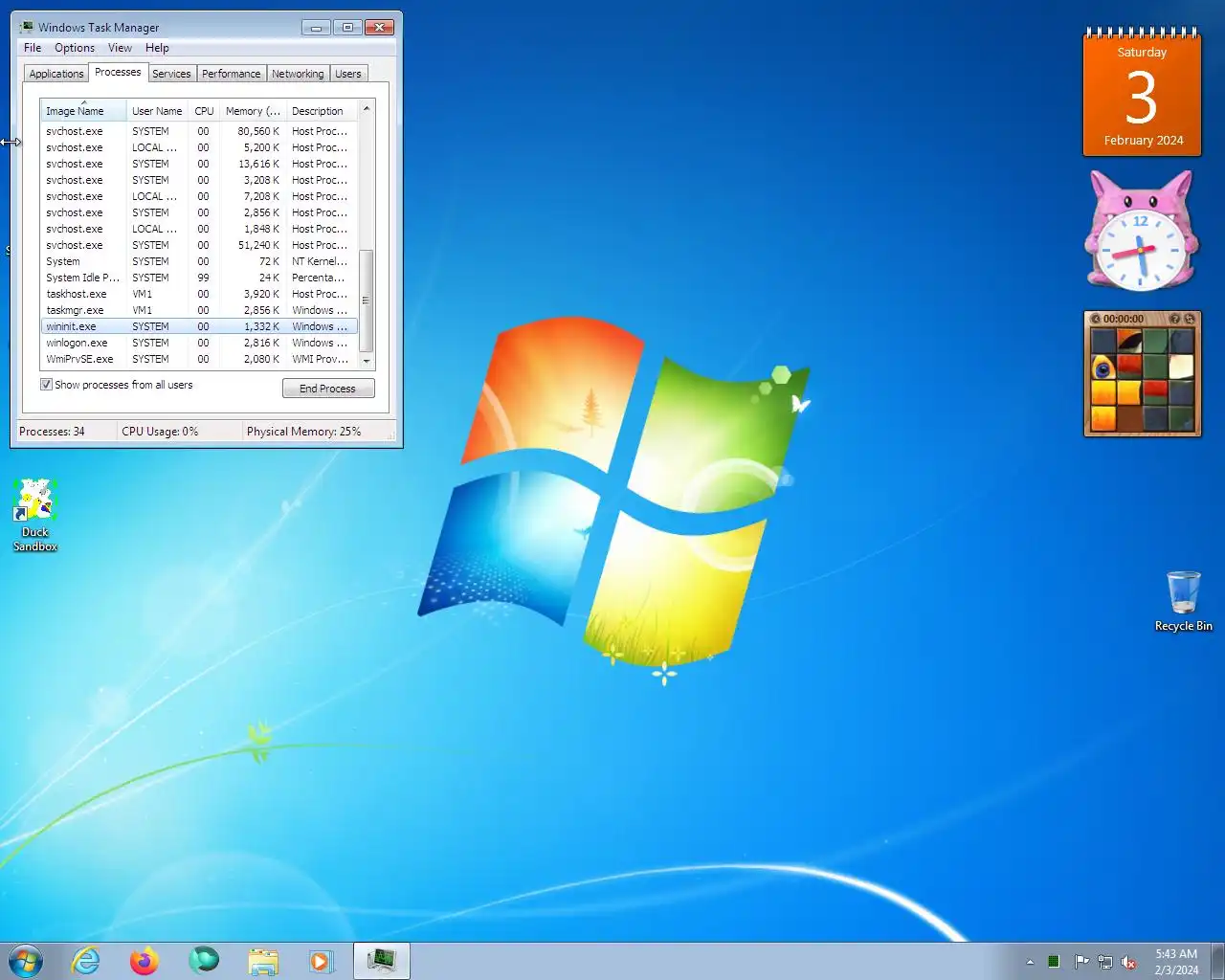Select the Processes tab

[118, 72]
